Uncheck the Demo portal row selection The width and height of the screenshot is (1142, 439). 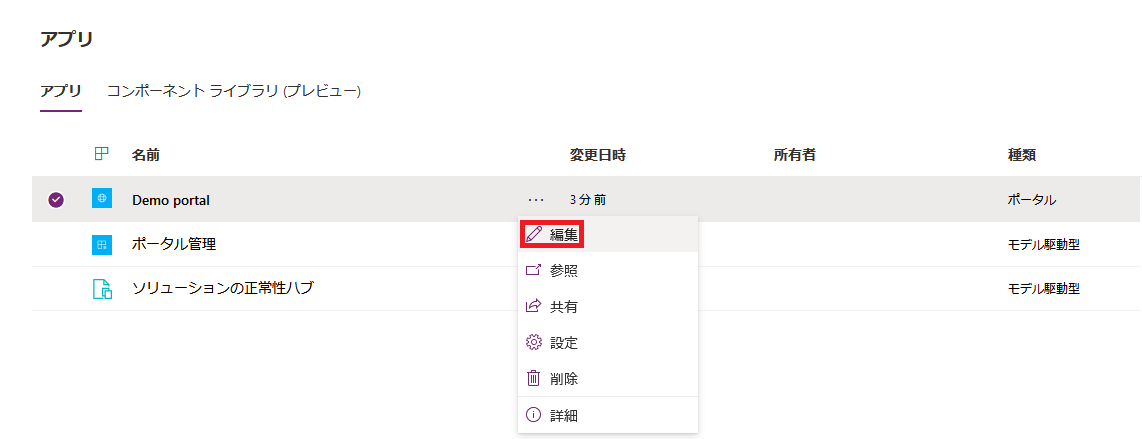(x=56, y=200)
